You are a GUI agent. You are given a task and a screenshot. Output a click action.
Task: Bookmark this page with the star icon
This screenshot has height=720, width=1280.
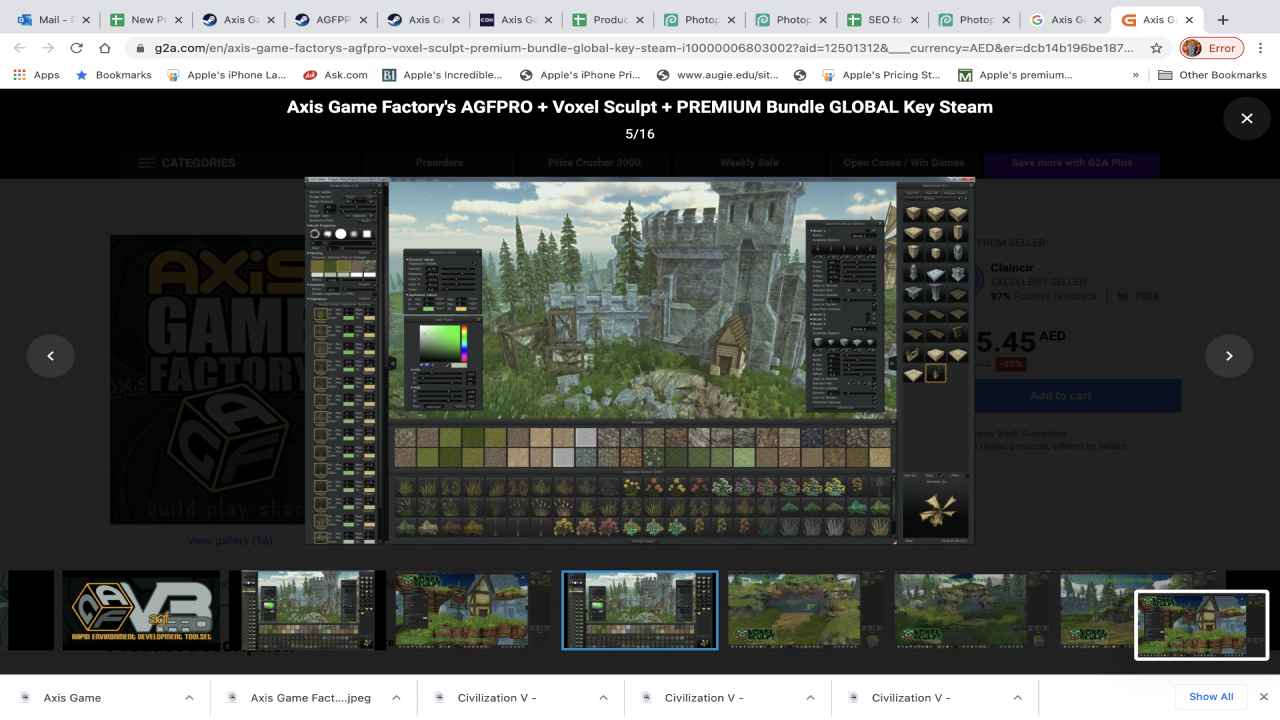(1156, 48)
